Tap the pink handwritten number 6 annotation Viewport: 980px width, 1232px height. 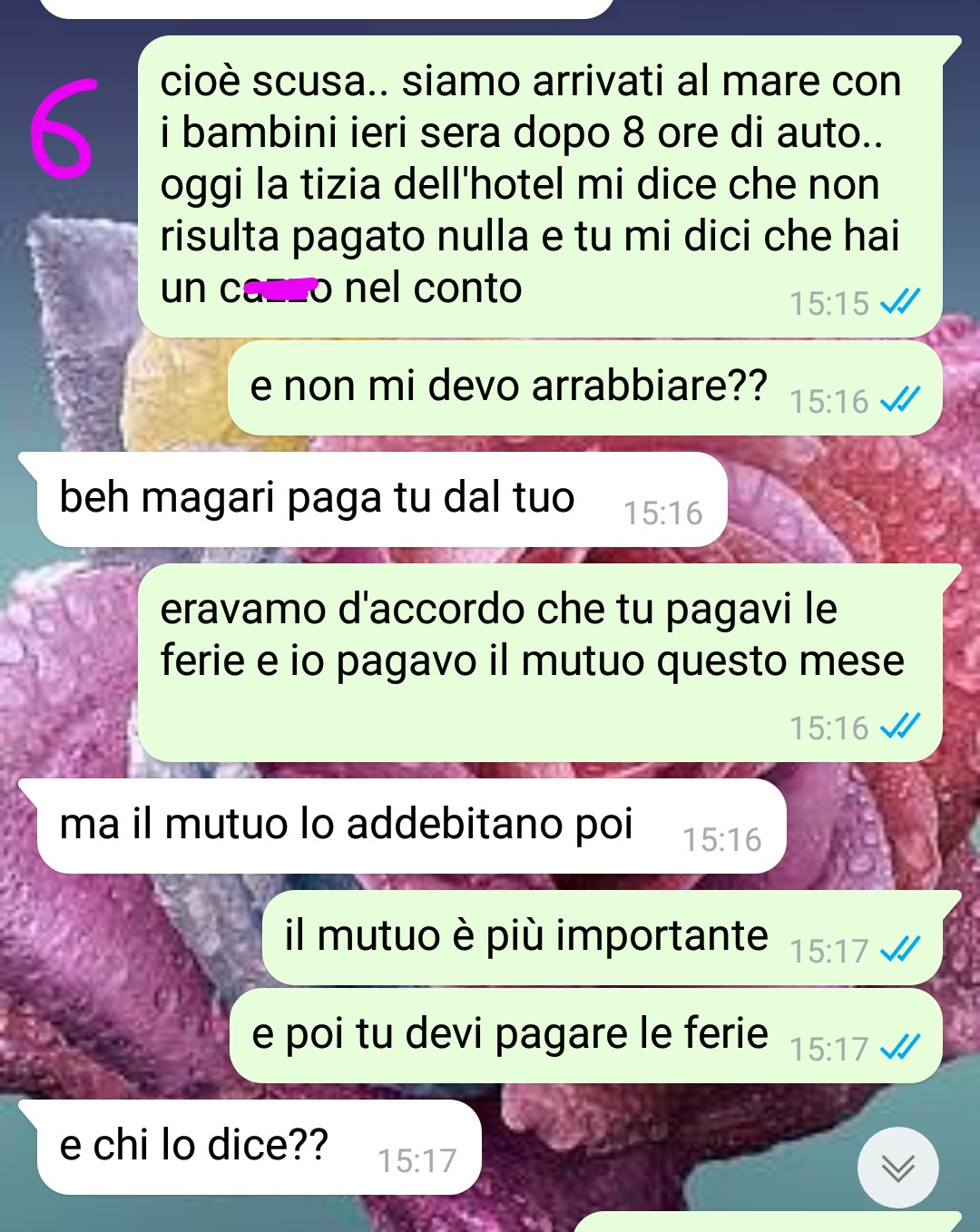coord(64,129)
